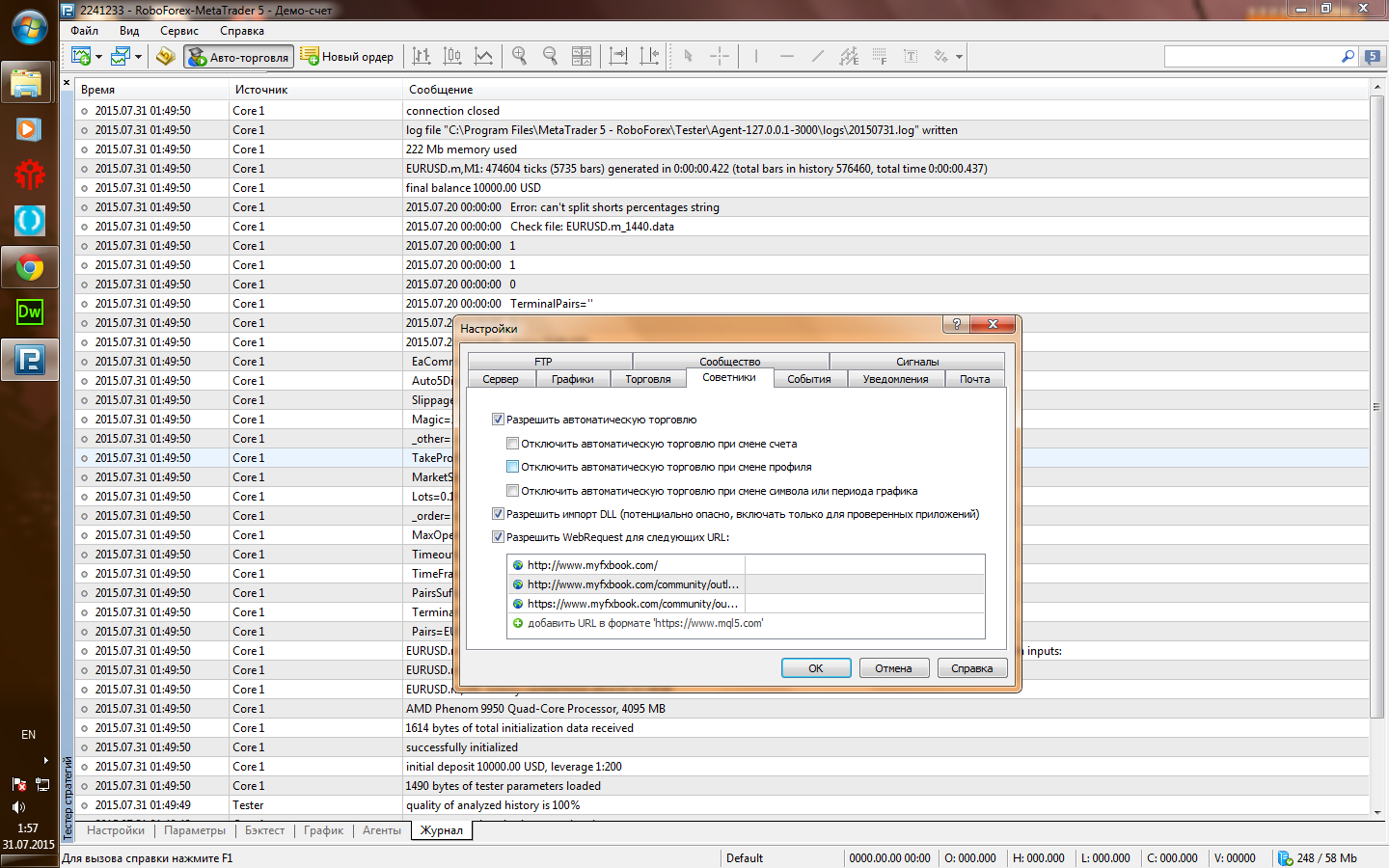Screen dimensions: 1389x868
Task: Select the Fibonacci retracement tool
Action: click(x=880, y=56)
